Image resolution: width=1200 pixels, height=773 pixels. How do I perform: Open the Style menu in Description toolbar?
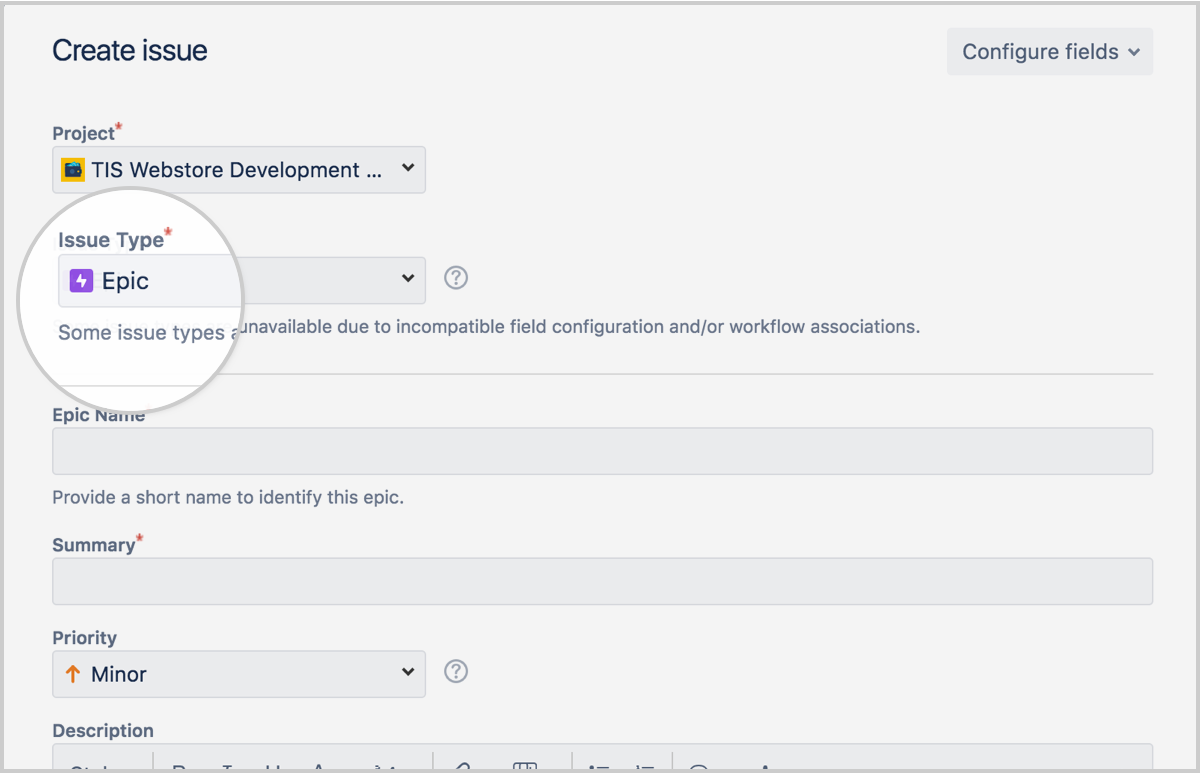(x=100, y=766)
